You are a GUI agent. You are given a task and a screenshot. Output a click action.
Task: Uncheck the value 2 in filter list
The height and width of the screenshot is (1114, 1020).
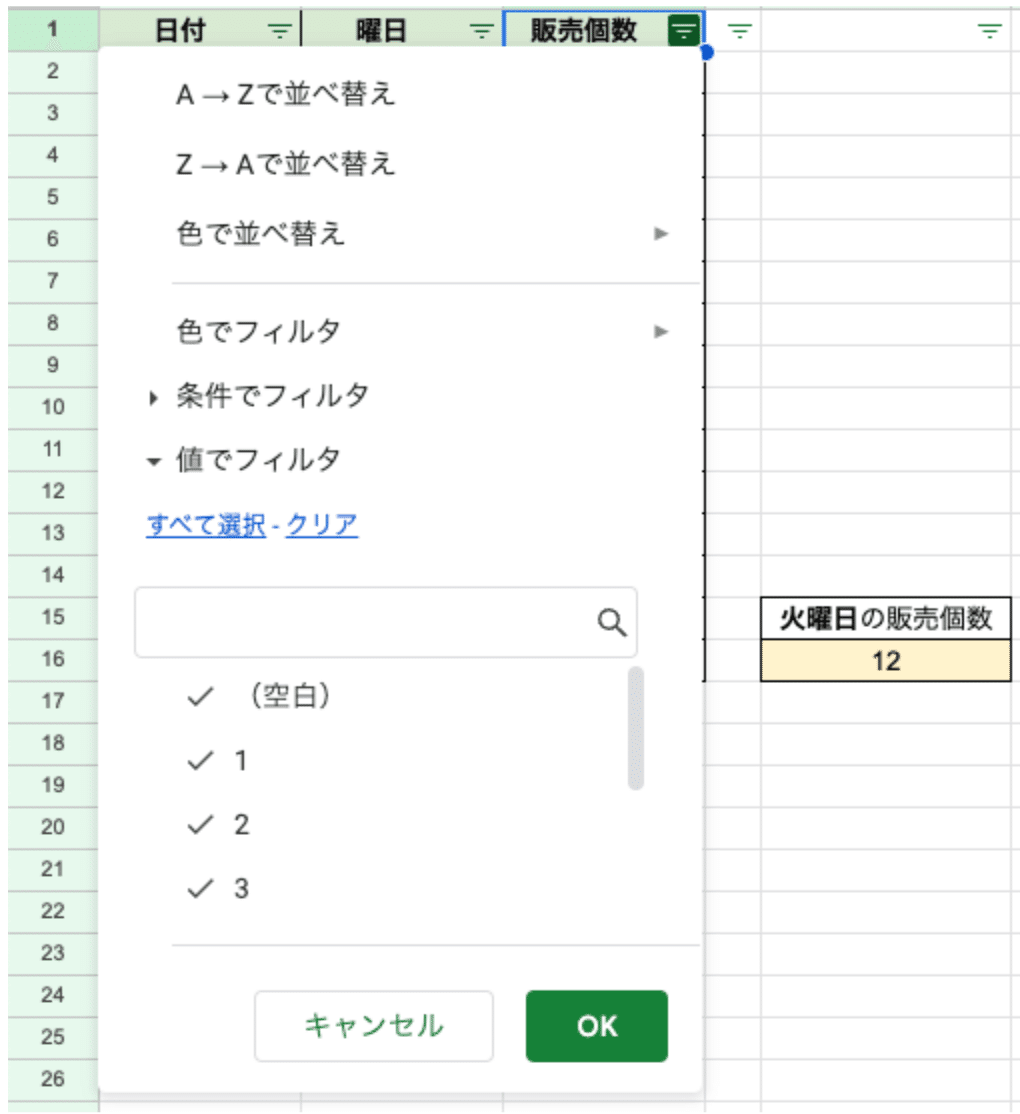(x=201, y=825)
